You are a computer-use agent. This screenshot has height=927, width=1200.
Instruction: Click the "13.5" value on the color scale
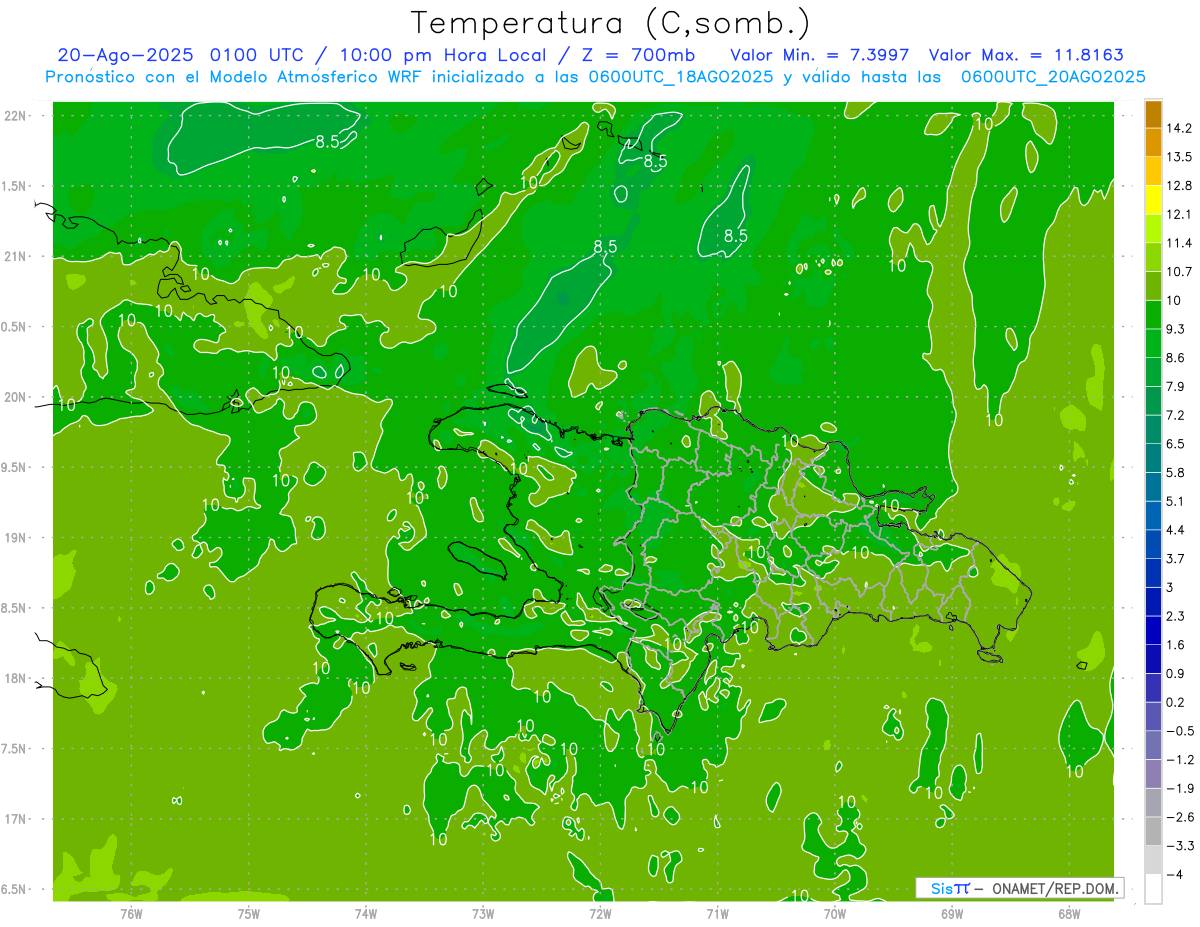(1180, 157)
